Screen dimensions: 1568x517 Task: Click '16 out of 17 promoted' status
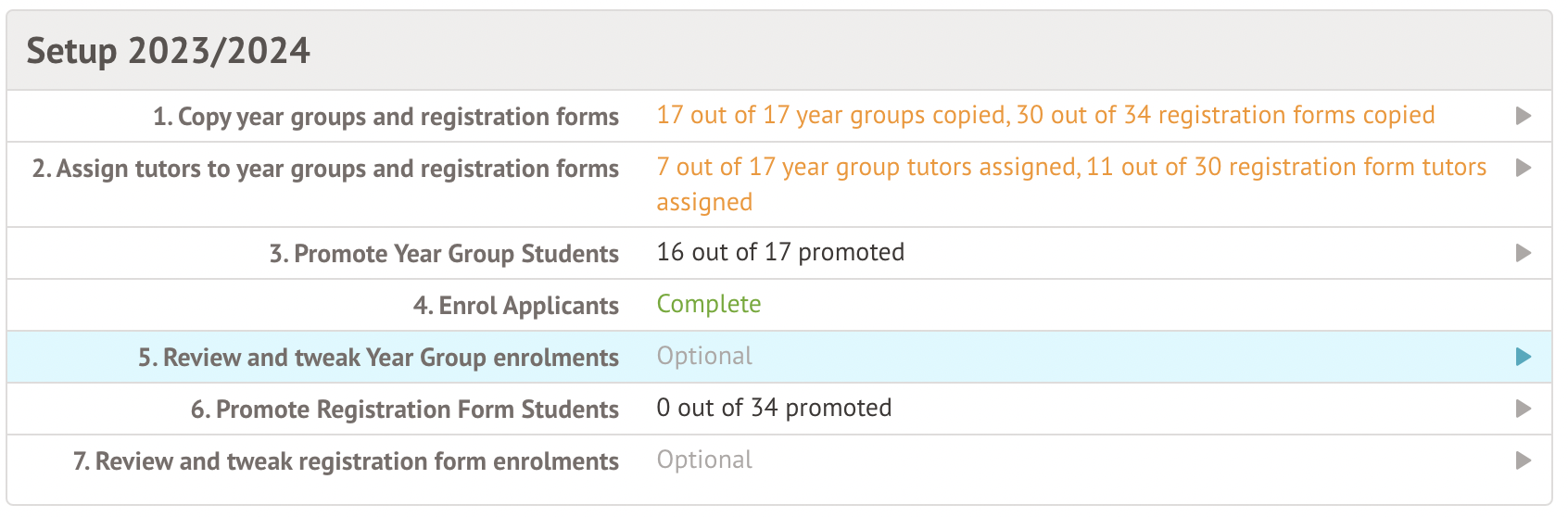(x=780, y=252)
